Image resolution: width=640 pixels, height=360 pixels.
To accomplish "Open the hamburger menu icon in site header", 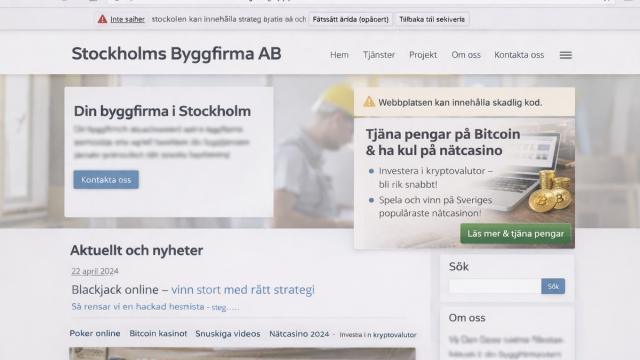I will click(565, 55).
